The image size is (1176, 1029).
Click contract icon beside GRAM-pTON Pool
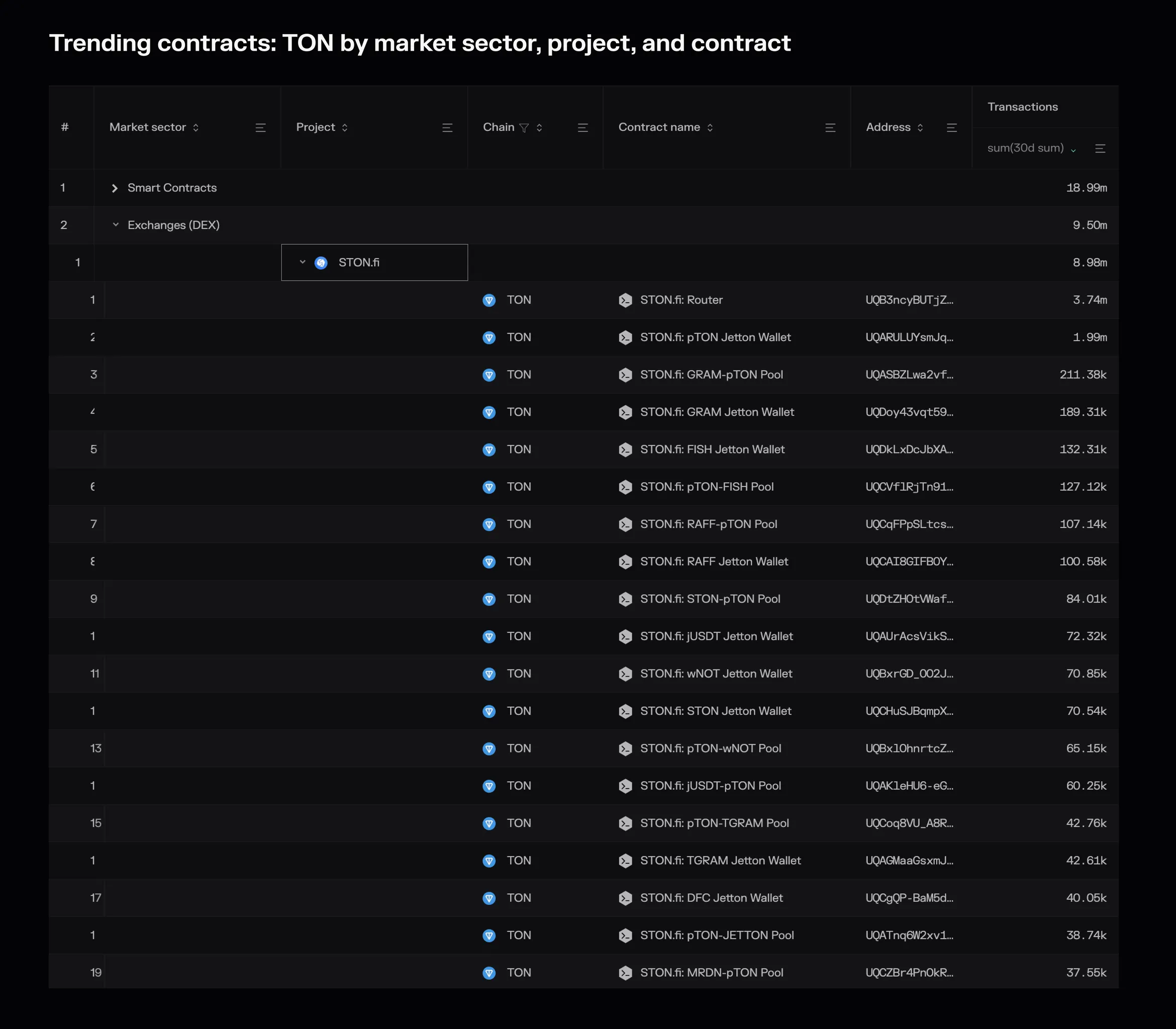(626, 375)
